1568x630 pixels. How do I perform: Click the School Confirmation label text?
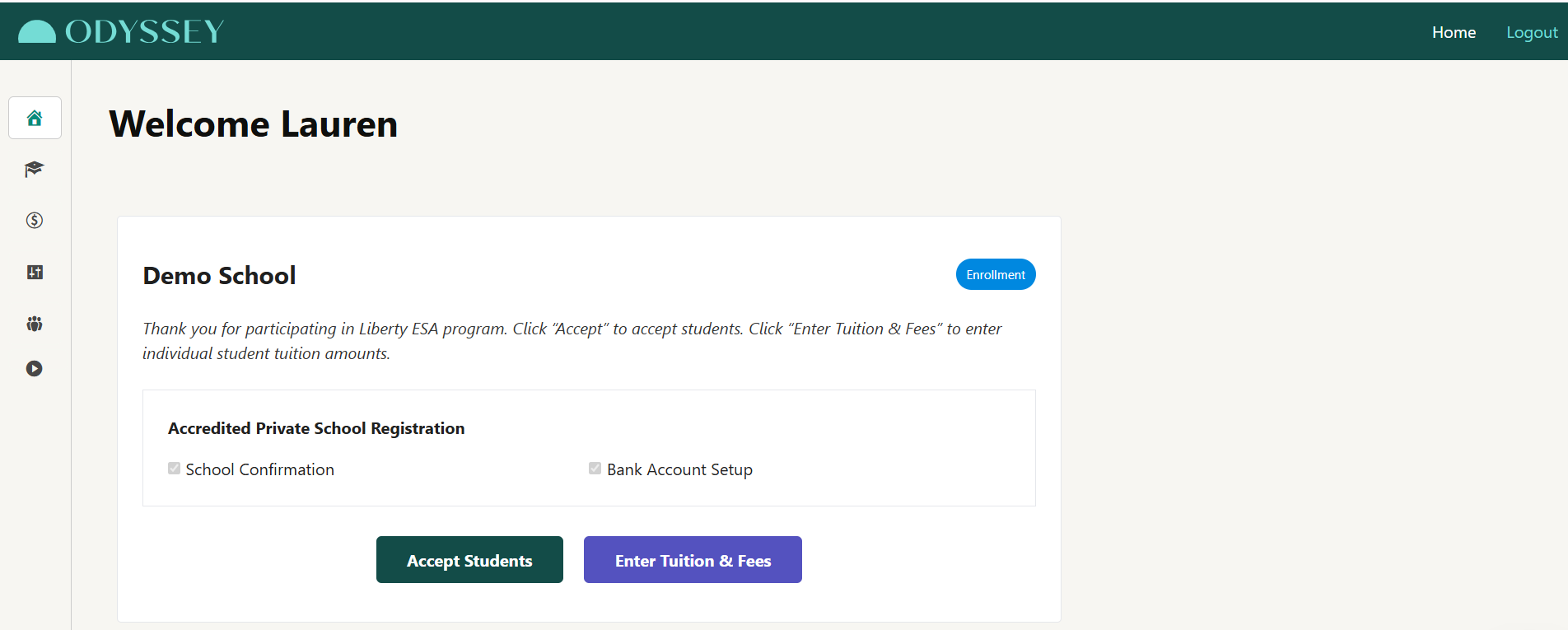click(x=260, y=469)
